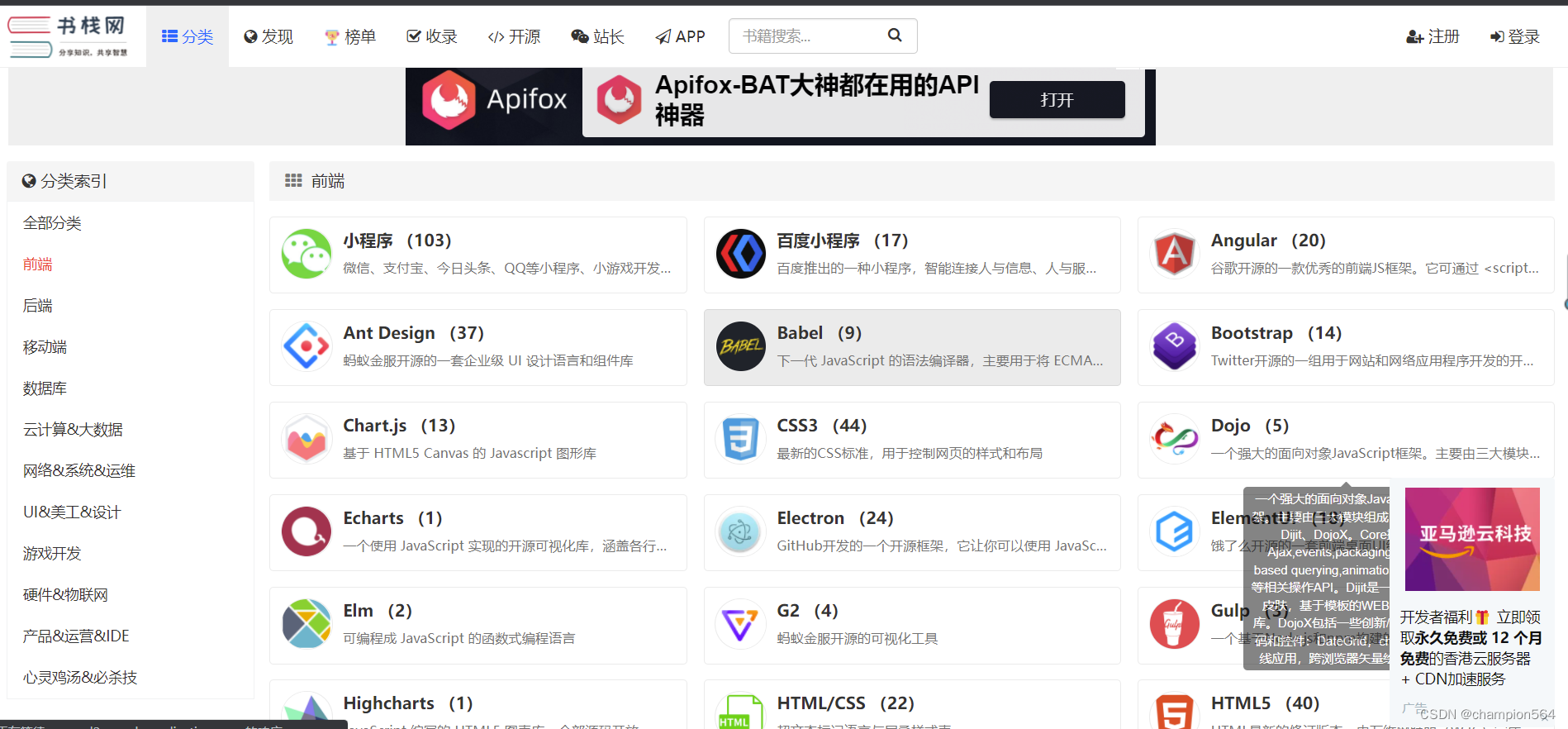Open the Bootstrap (14) title
The image size is (1568, 729).
click(1276, 333)
